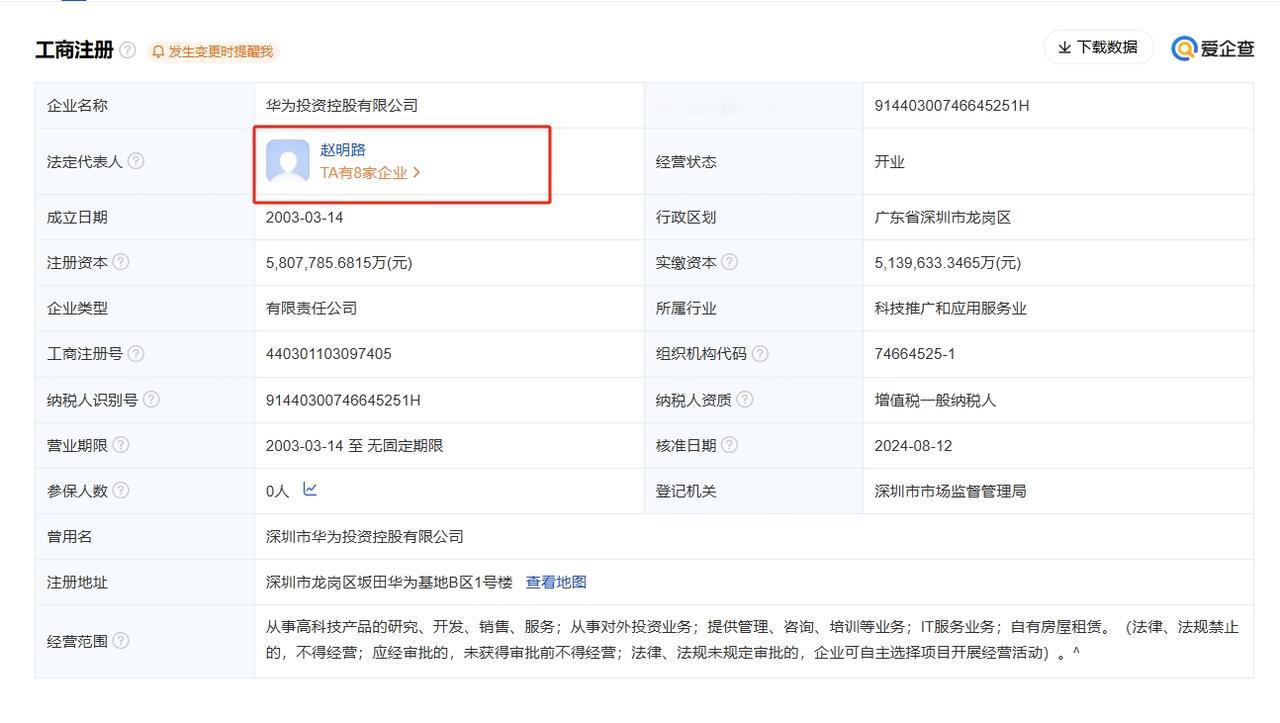Click bell icon in 发生变更时提醒我 button
The height and width of the screenshot is (723, 1280).
[158, 51]
